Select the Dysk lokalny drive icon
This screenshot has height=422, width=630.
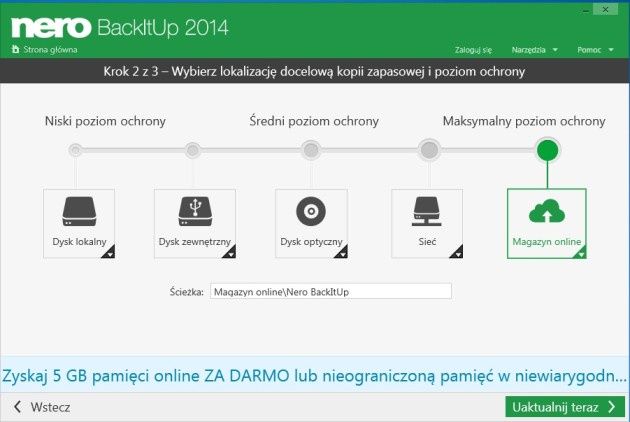pos(79,211)
